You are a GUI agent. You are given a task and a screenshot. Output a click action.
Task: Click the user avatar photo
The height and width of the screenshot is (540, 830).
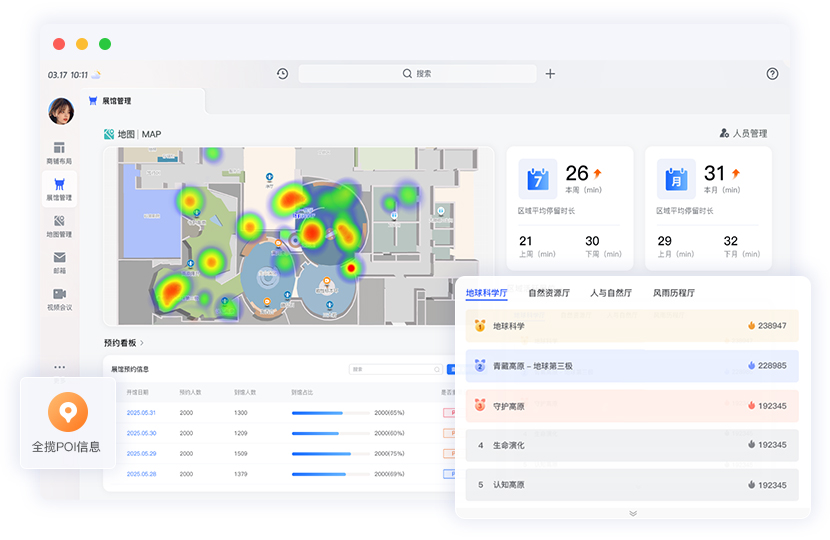(x=61, y=111)
